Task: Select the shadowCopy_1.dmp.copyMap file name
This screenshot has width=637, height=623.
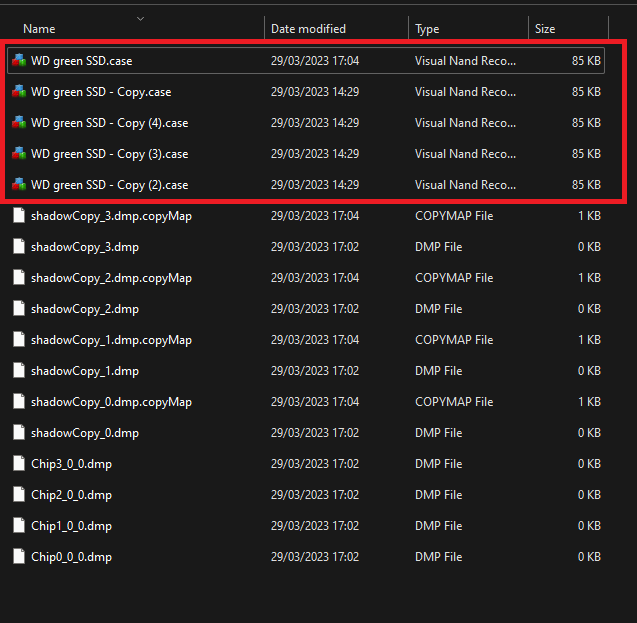Action: pyautogui.click(x=111, y=340)
